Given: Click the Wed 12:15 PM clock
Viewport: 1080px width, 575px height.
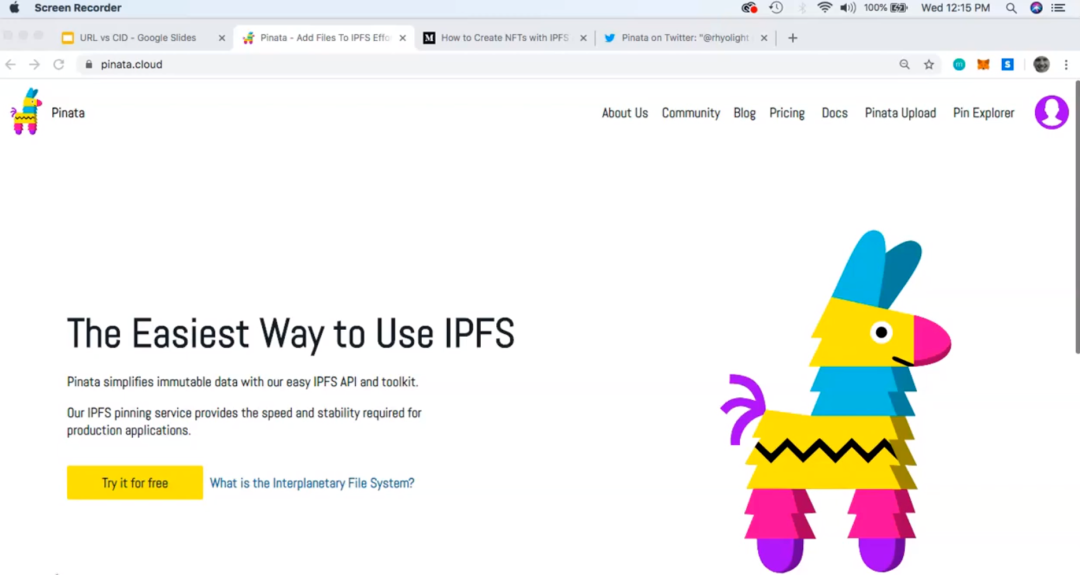Looking at the screenshot, I should 955,8.
